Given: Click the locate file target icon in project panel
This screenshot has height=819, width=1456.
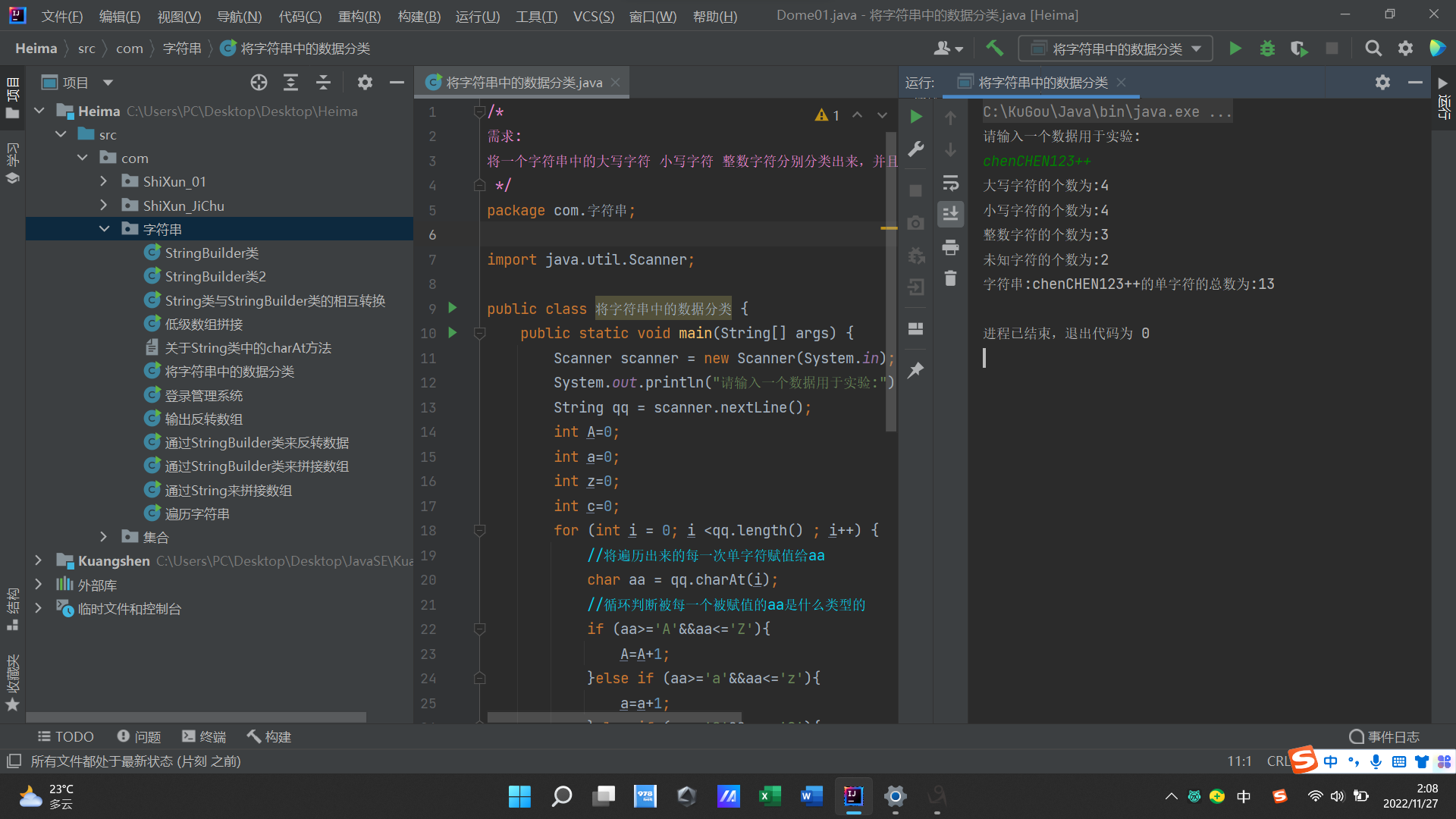Looking at the screenshot, I should [259, 83].
